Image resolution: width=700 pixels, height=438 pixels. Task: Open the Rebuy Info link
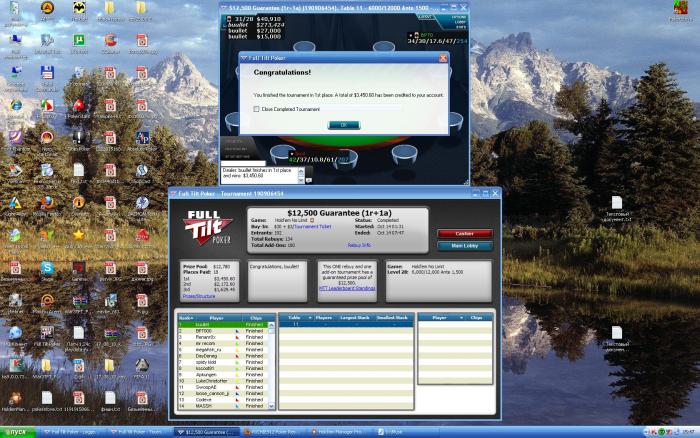[359, 245]
